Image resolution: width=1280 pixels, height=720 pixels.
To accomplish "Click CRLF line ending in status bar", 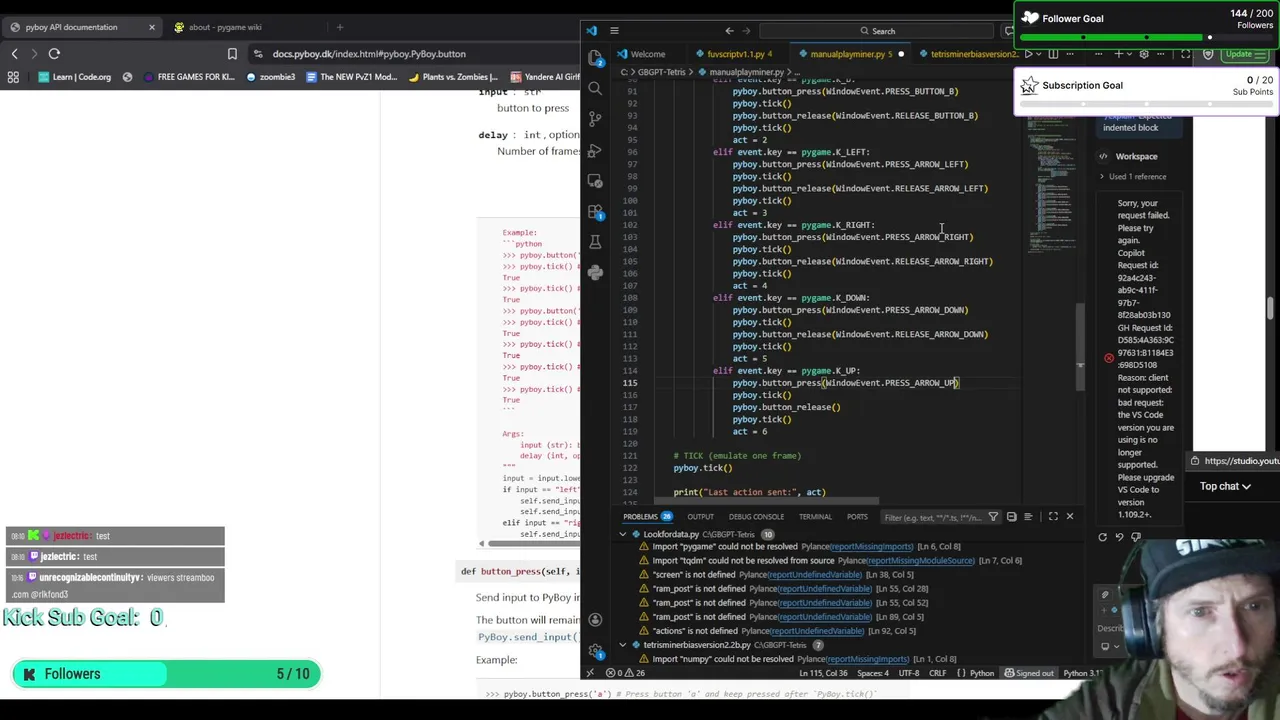I will 937,673.
